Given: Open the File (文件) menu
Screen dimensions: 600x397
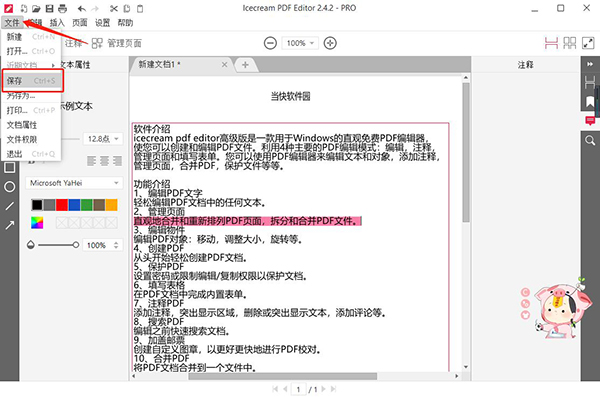Looking at the screenshot, I should point(12,23).
